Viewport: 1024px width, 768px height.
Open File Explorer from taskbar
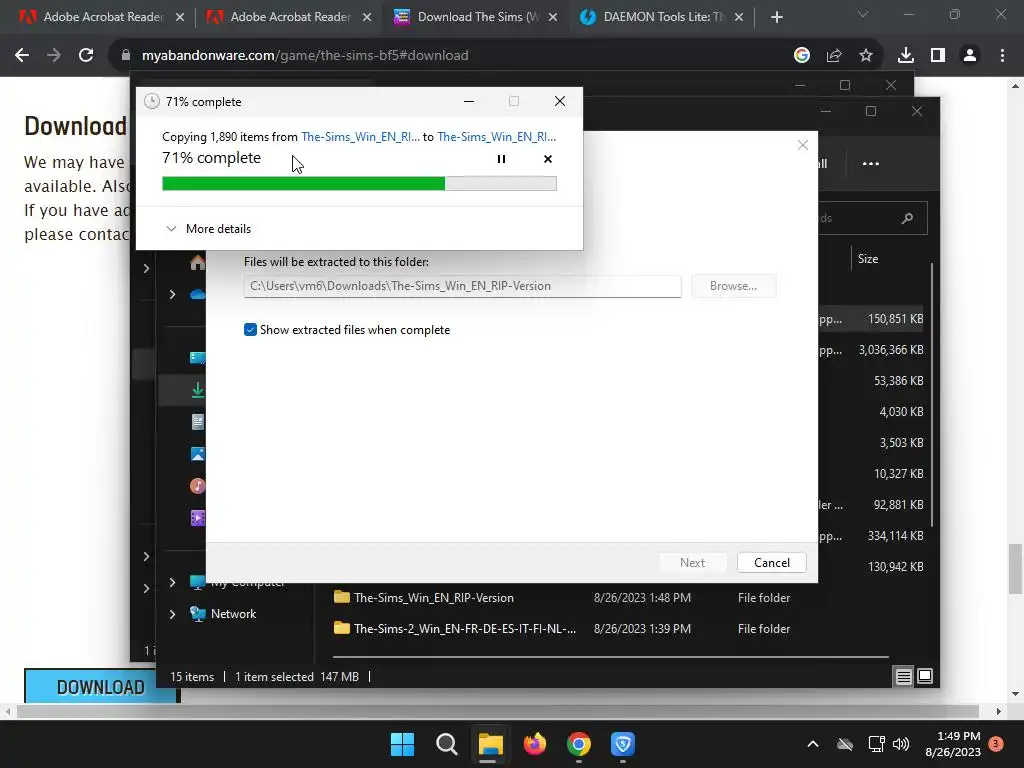tap(490, 744)
